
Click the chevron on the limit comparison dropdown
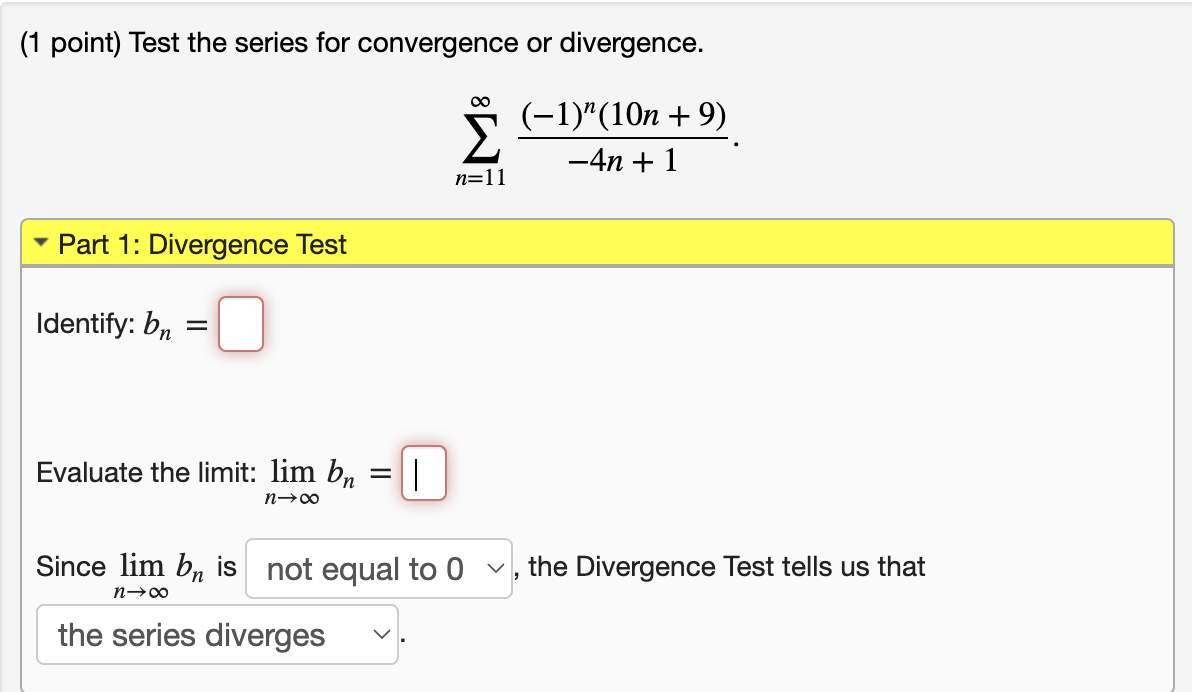coord(498,568)
